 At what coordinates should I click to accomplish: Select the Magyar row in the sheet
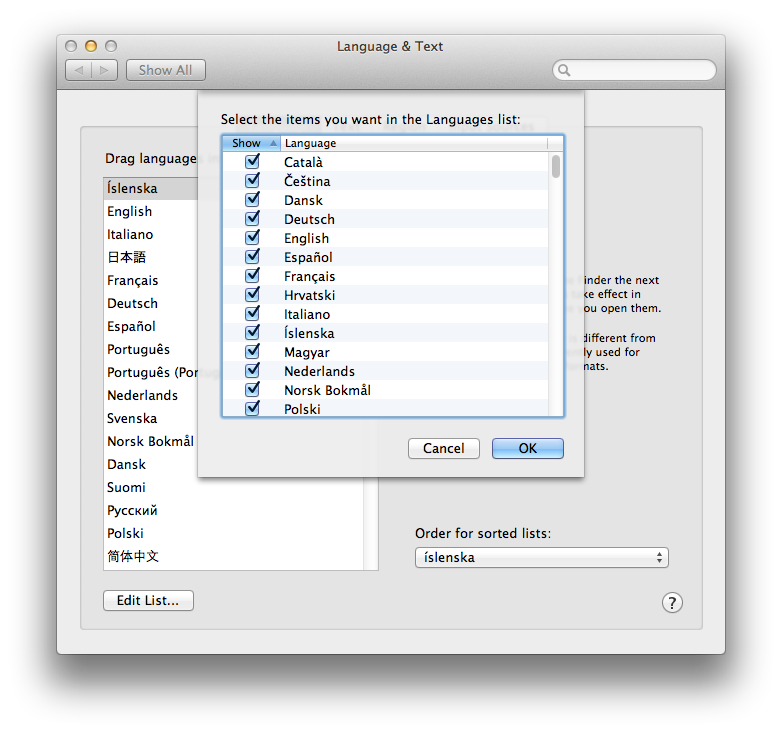click(x=306, y=352)
